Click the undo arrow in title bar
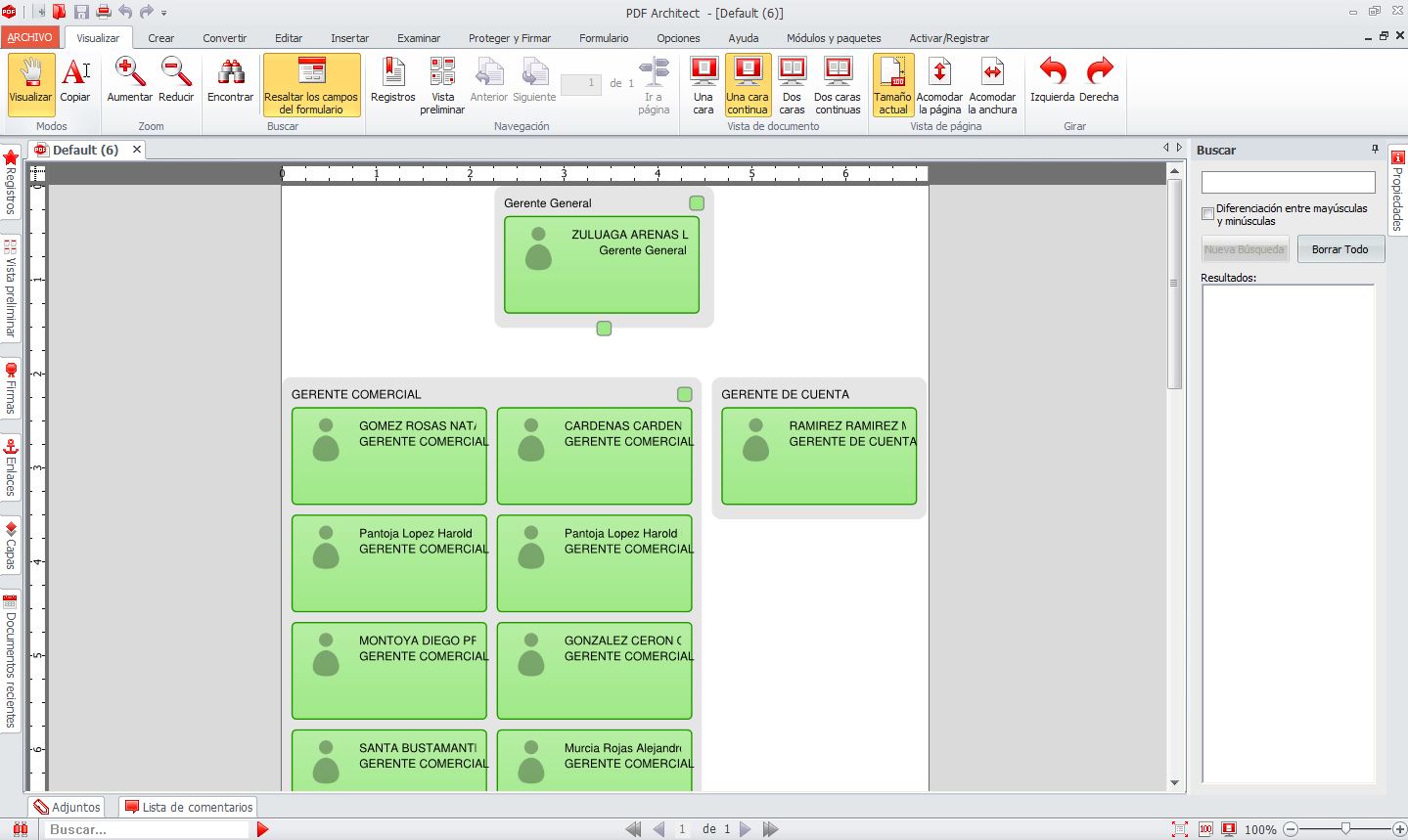1408x840 pixels. (x=125, y=12)
